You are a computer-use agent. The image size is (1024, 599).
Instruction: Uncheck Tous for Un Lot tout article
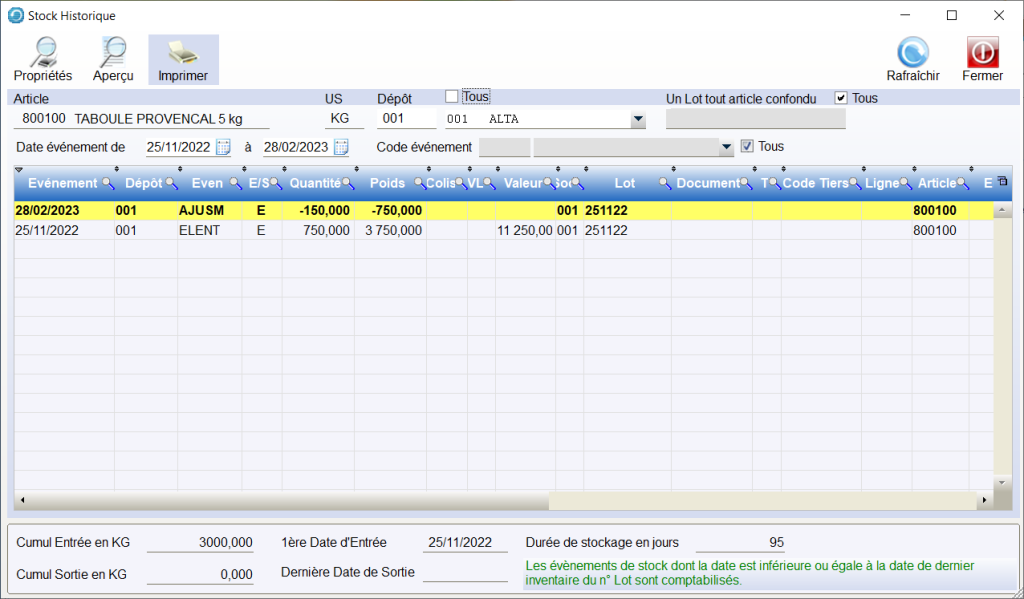(841, 98)
